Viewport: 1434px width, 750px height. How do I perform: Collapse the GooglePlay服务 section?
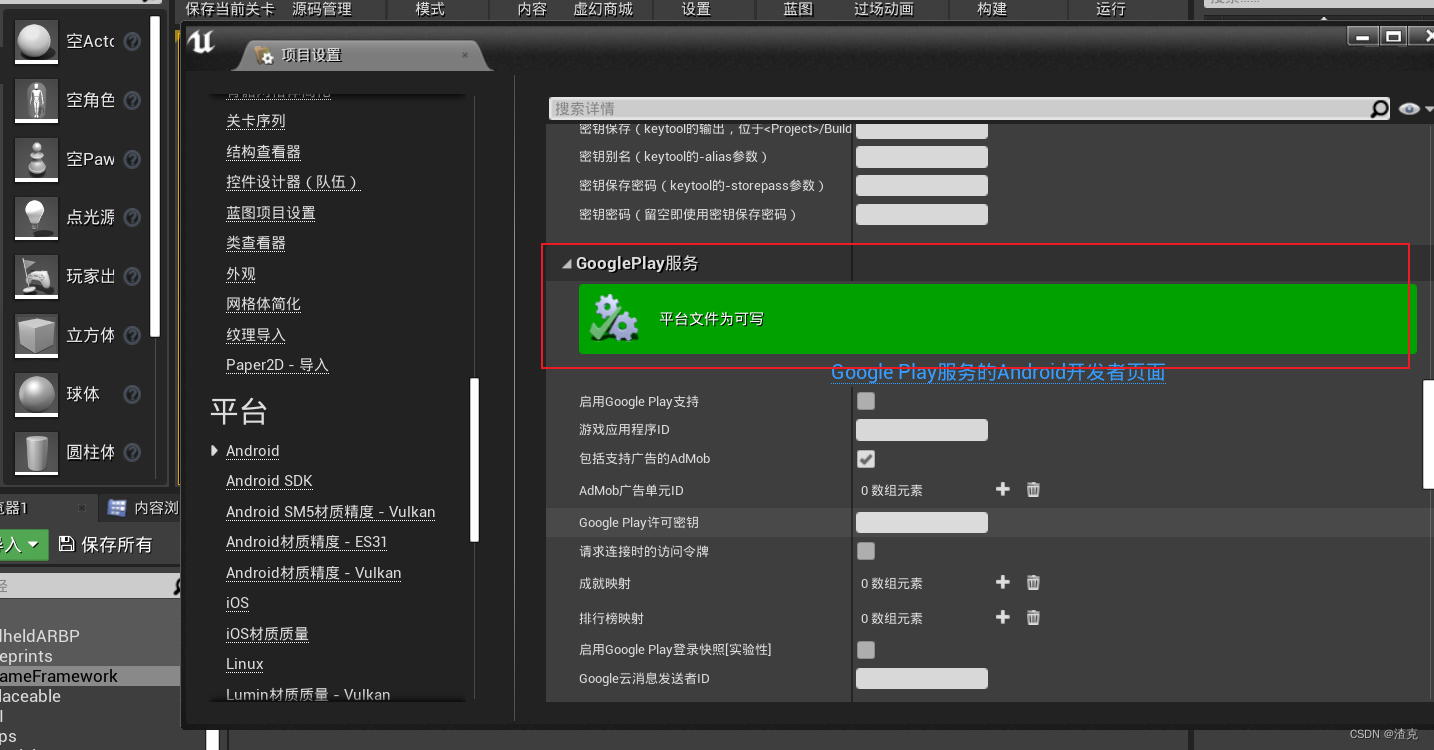point(565,263)
